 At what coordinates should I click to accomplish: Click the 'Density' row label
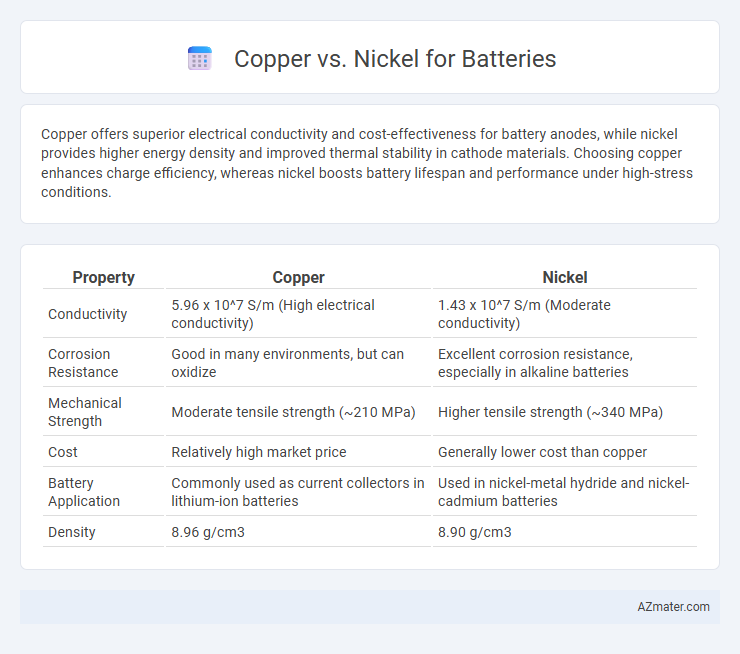(x=72, y=532)
